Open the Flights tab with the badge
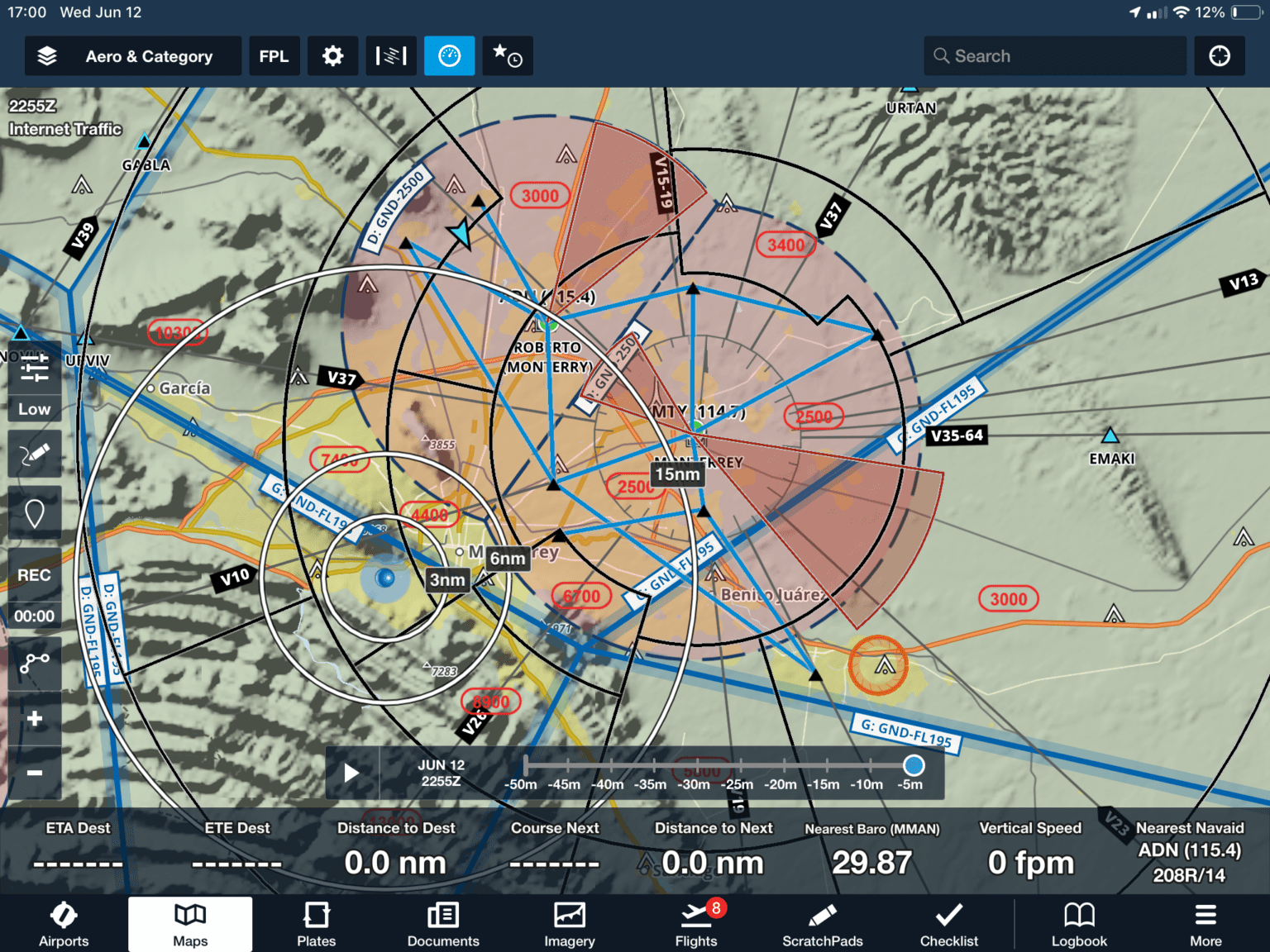The image size is (1270, 952). pyautogui.click(x=695, y=923)
